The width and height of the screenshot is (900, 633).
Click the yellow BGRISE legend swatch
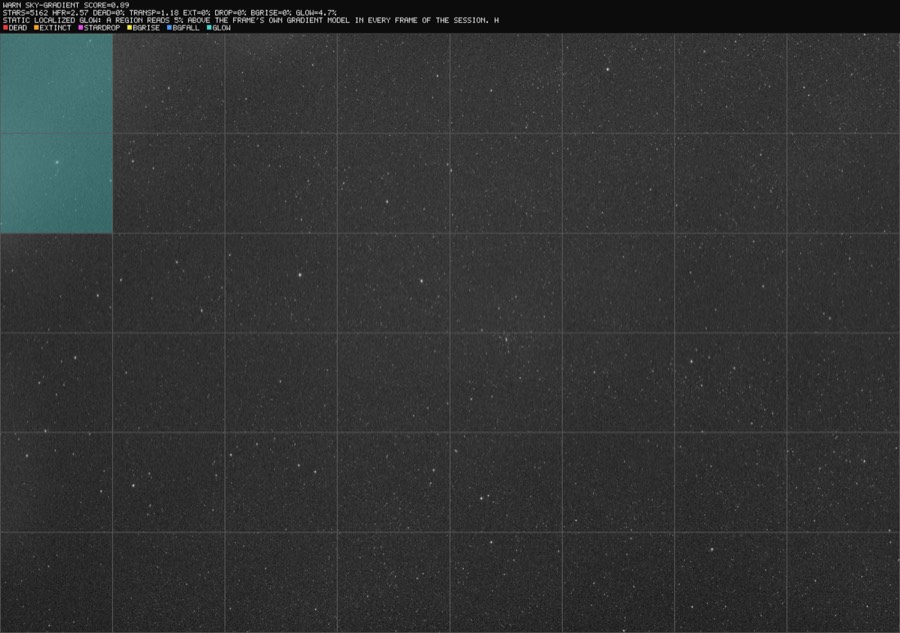pyautogui.click(x=130, y=28)
